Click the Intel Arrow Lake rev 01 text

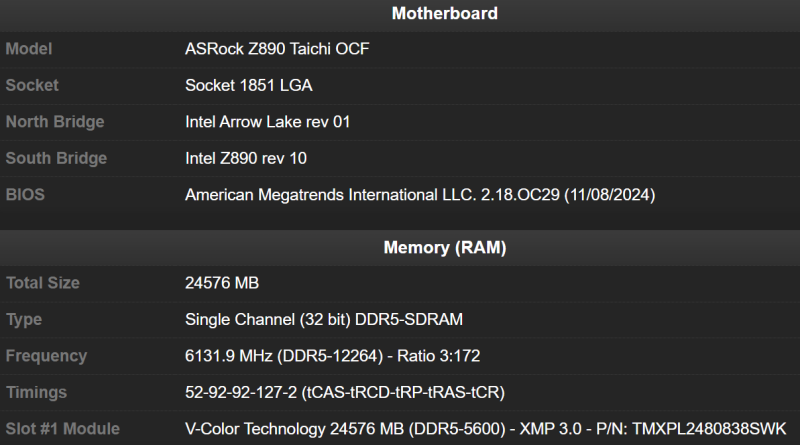click(x=268, y=122)
